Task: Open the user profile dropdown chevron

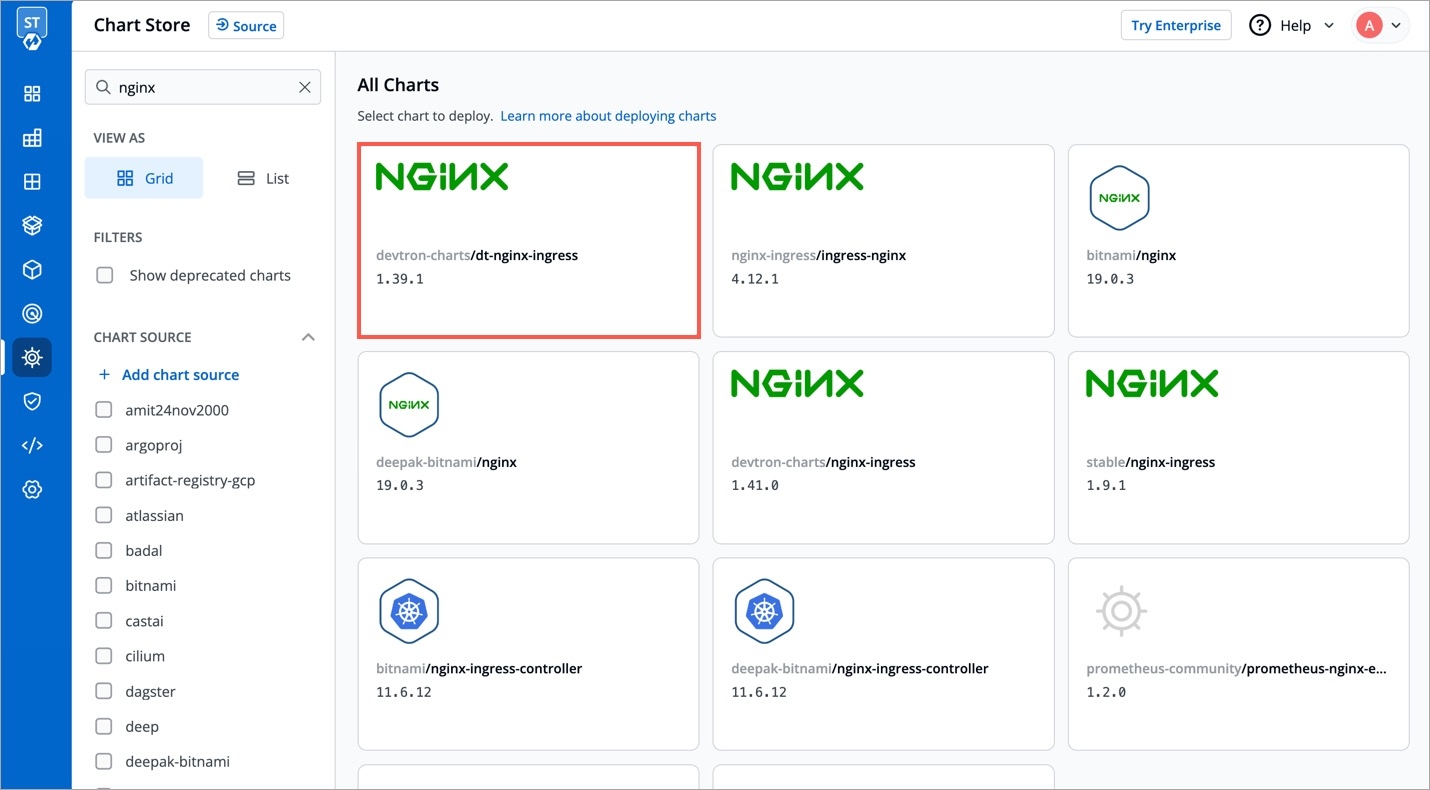Action: click(1396, 26)
